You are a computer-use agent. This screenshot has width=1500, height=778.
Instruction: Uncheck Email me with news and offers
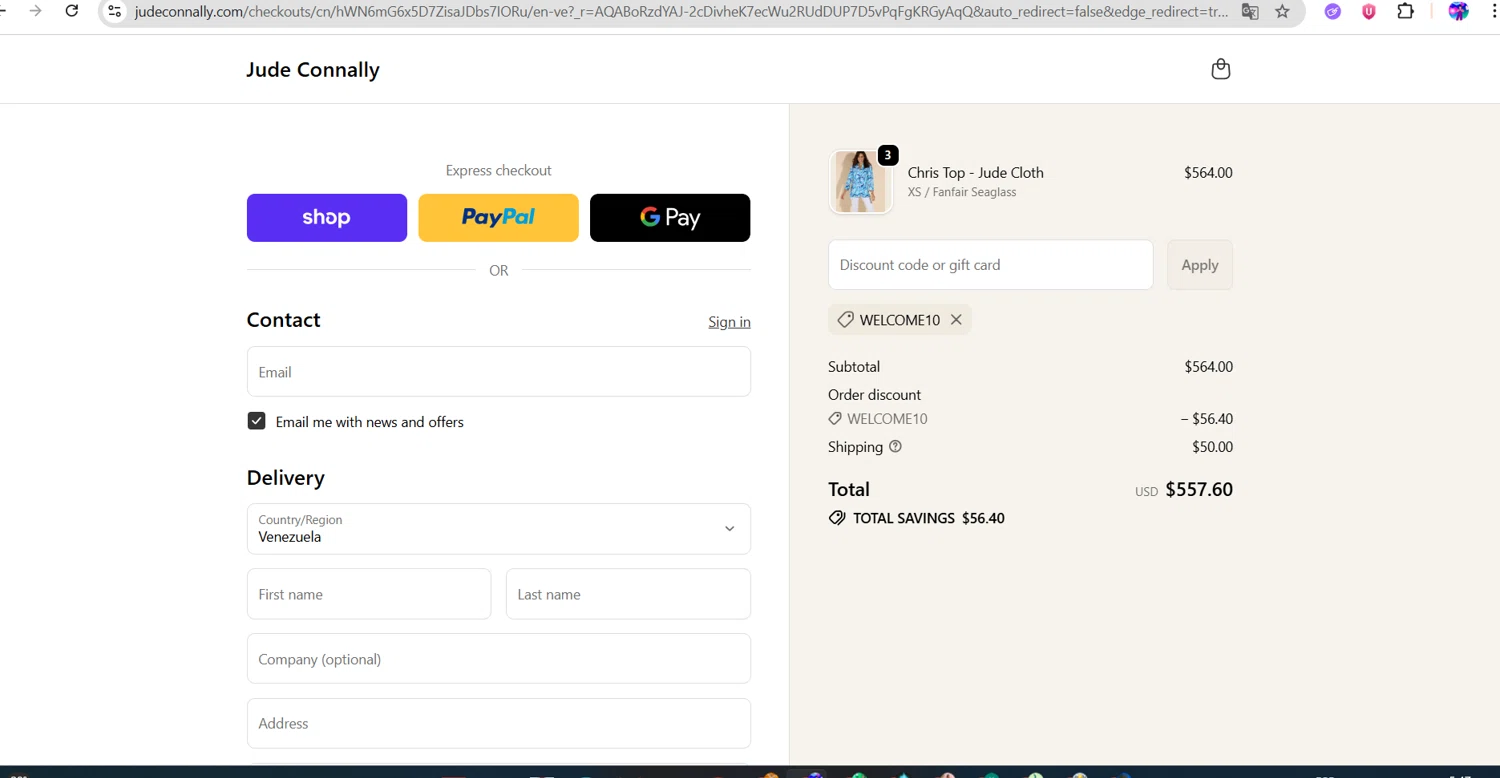(257, 421)
